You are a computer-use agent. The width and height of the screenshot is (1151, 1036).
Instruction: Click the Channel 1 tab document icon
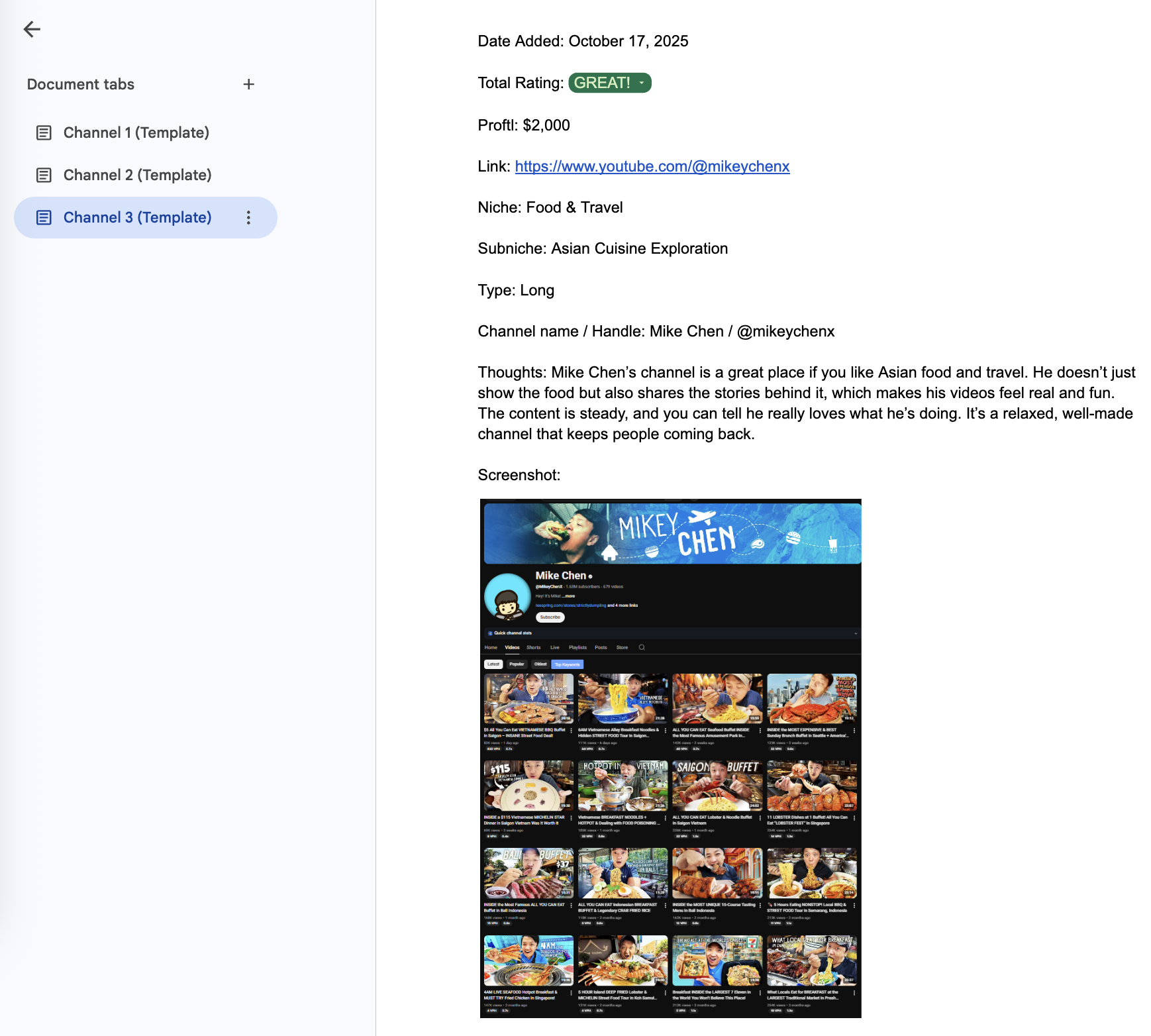click(44, 132)
